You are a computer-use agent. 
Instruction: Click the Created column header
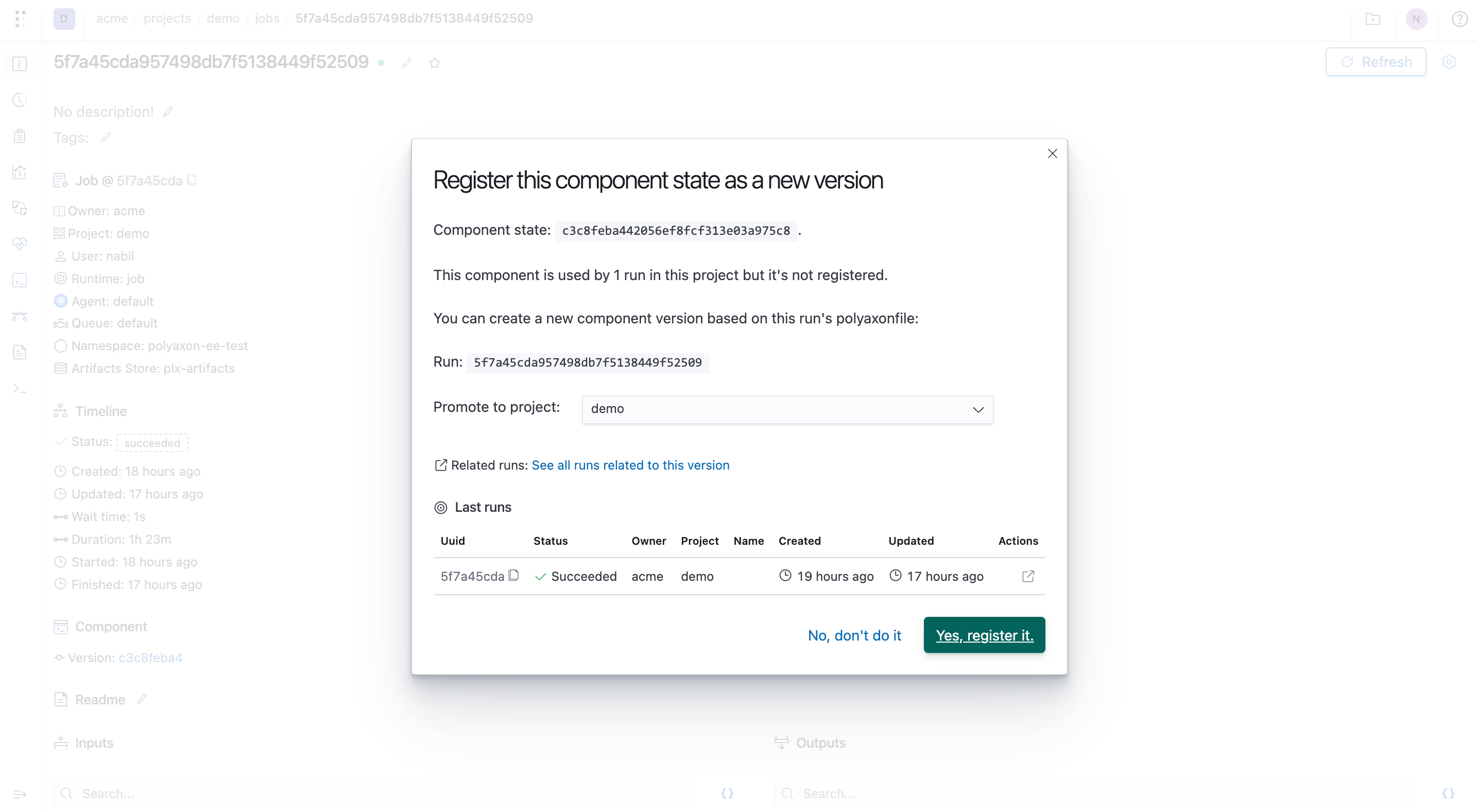point(799,541)
